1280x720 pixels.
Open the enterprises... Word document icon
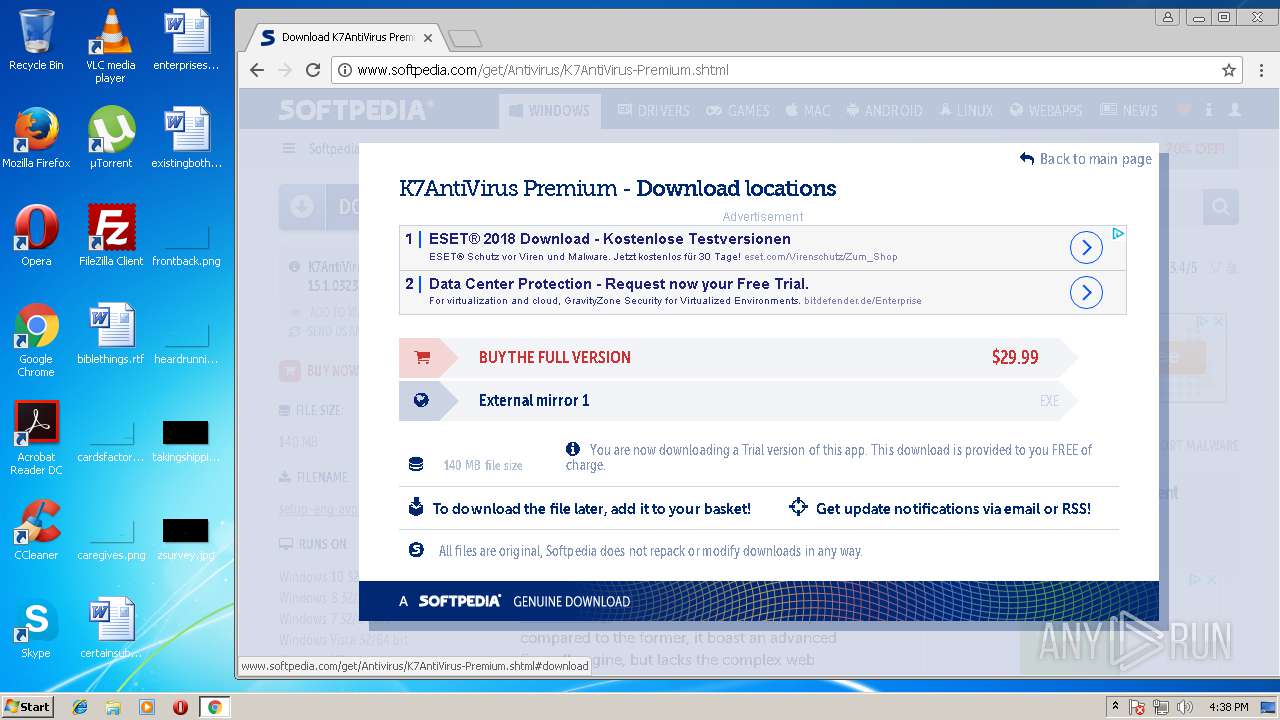(x=186, y=40)
